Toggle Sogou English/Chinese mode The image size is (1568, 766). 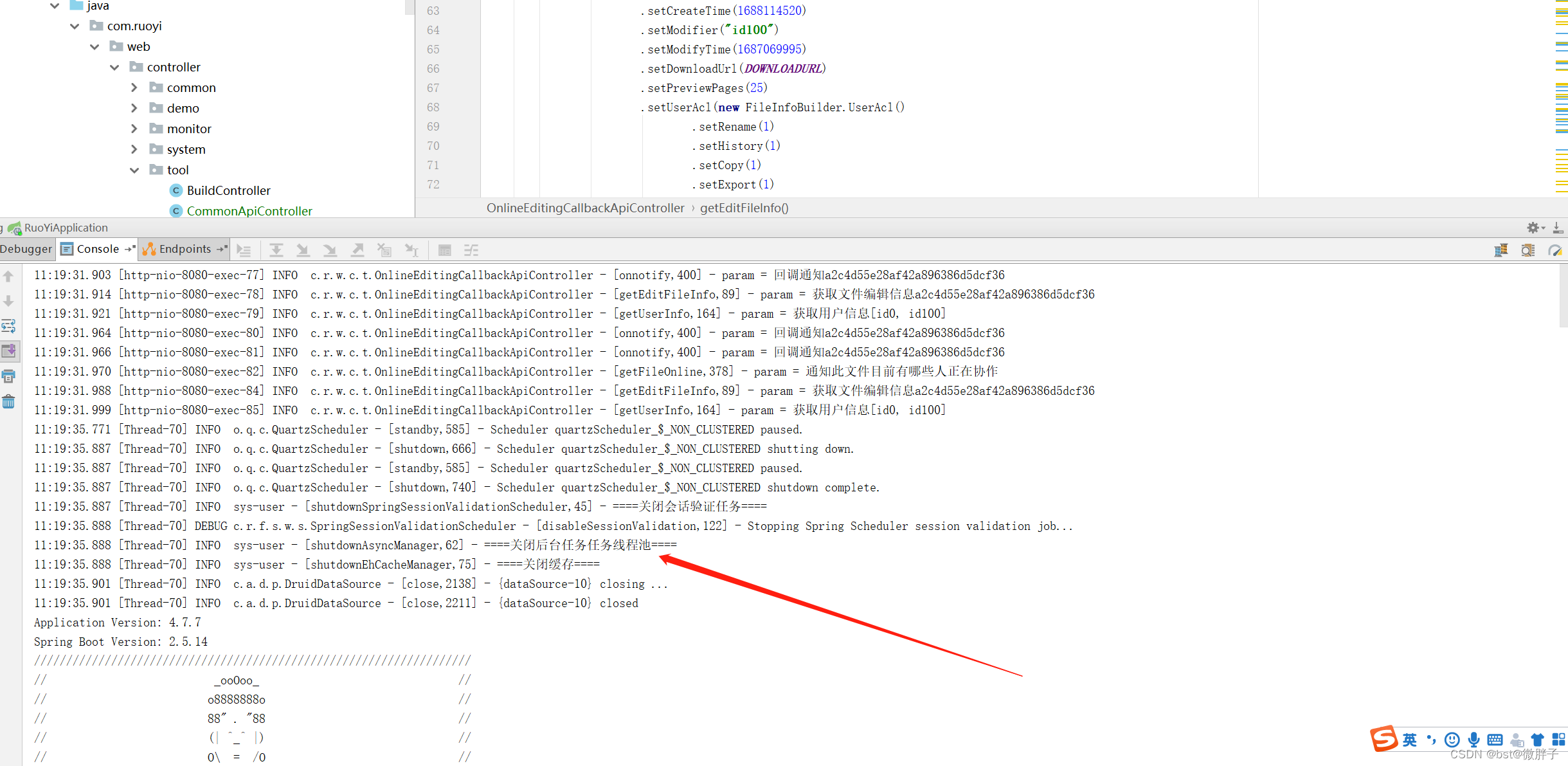pos(1410,740)
